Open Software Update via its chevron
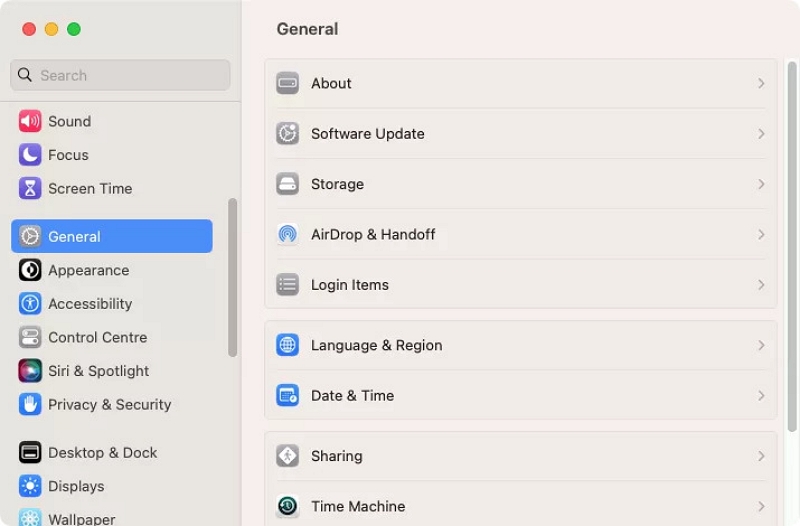Viewport: 800px width, 526px height. coord(761,134)
